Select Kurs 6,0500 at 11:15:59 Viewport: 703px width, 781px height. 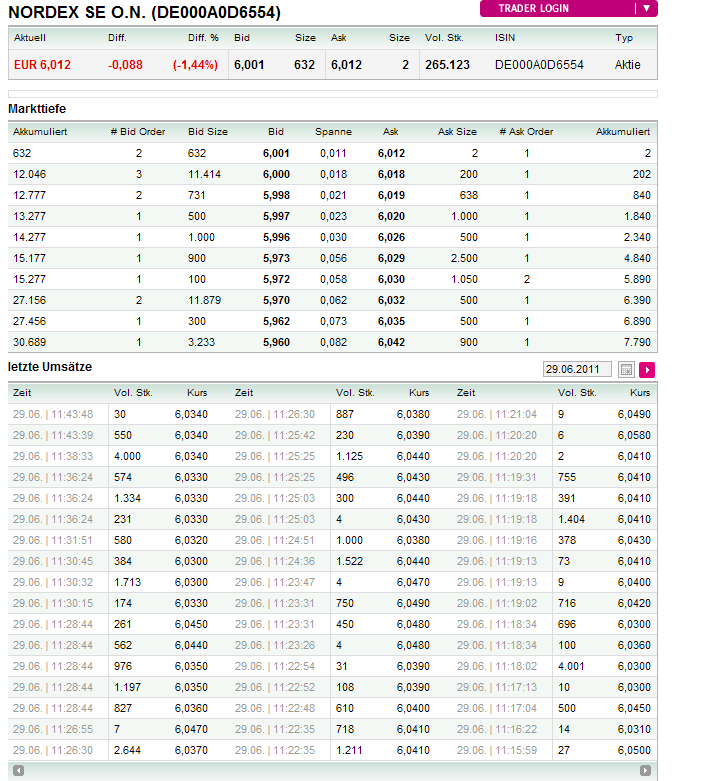(x=634, y=750)
